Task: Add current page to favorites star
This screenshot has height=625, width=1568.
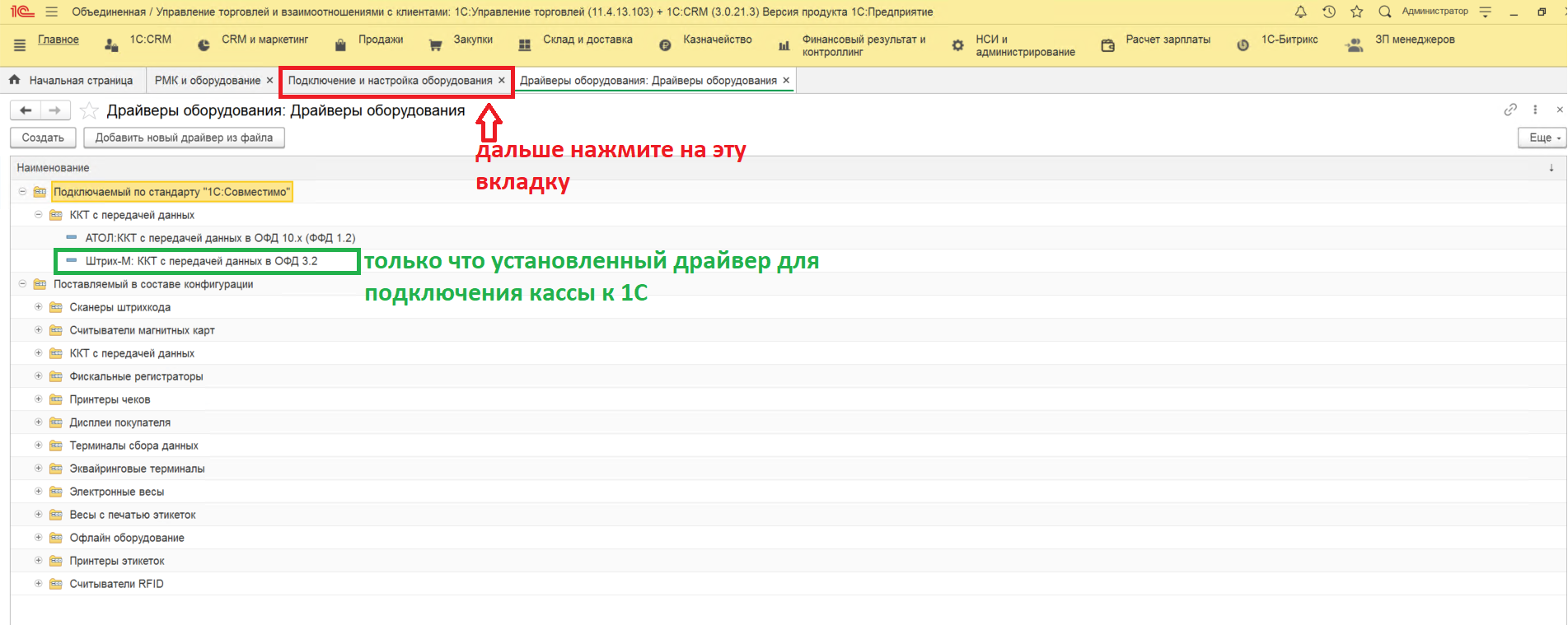Action: tap(89, 111)
